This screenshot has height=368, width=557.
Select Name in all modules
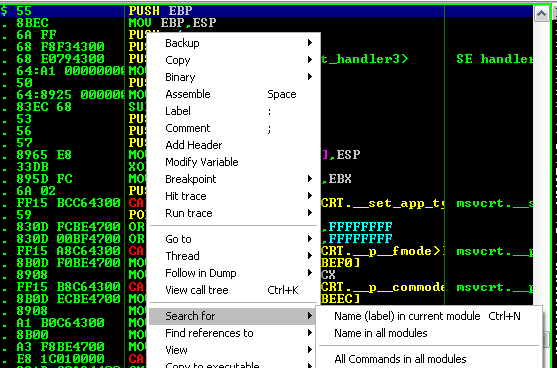[x=429, y=333]
